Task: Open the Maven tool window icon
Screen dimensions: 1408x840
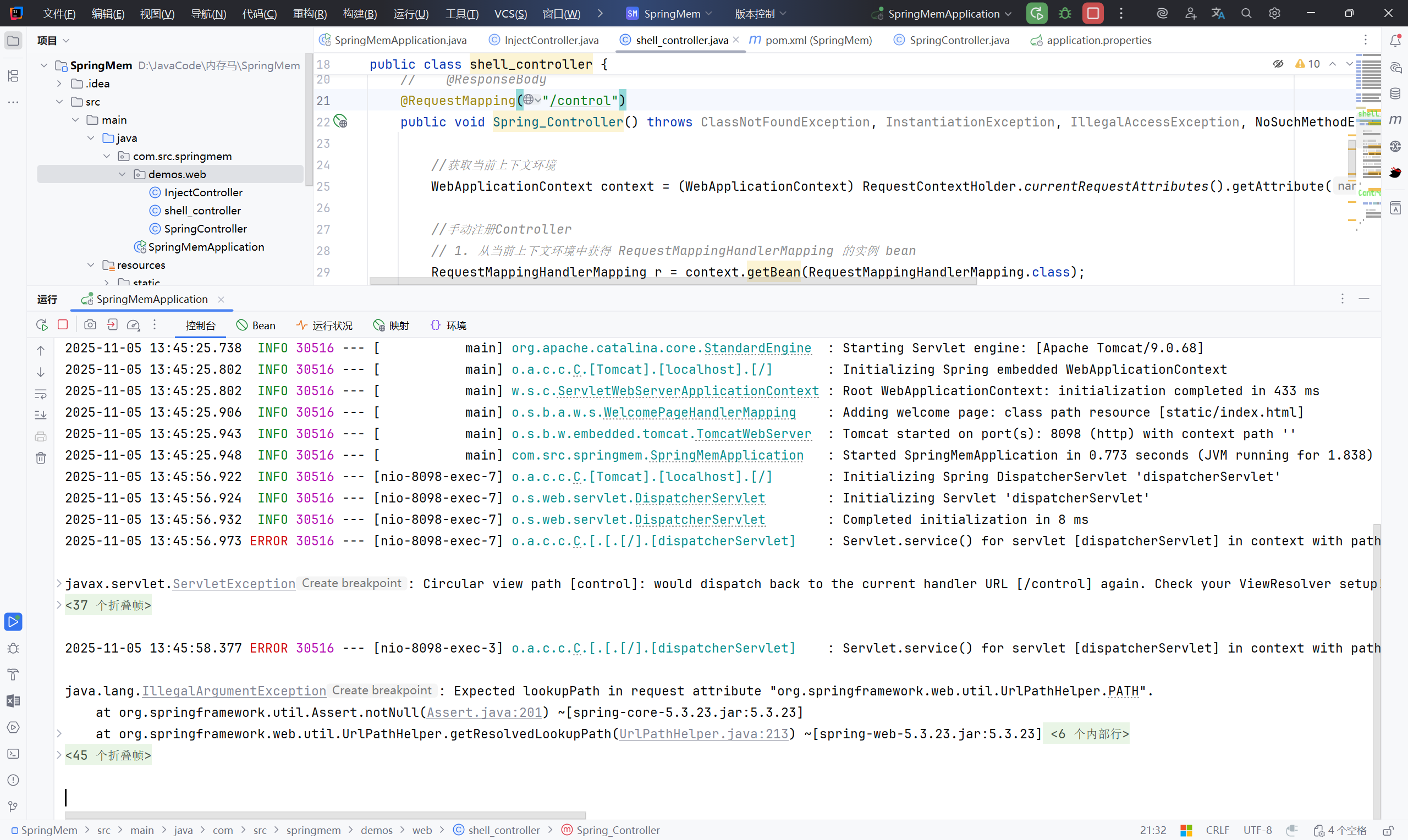Action: pos(1395,119)
